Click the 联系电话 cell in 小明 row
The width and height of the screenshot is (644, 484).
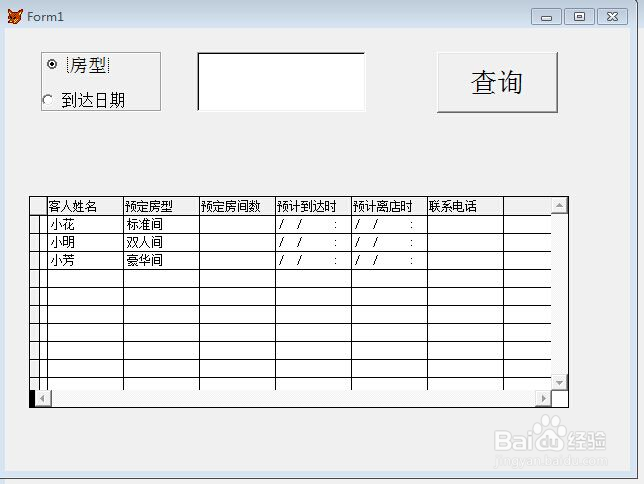(x=465, y=242)
